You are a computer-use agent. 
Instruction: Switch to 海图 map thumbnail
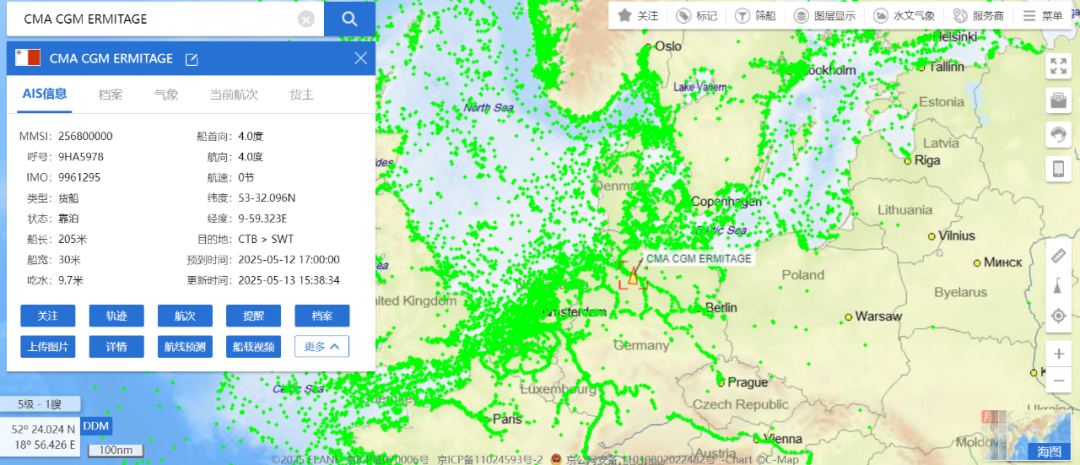(x=1050, y=451)
